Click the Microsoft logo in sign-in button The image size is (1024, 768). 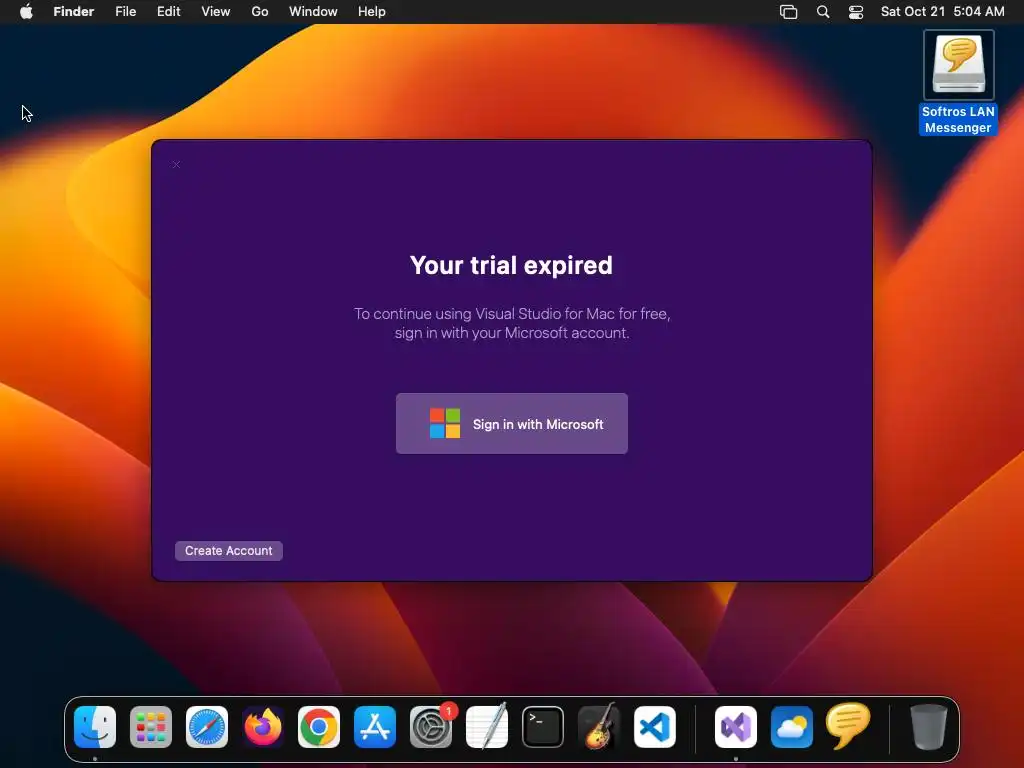pos(445,423)
